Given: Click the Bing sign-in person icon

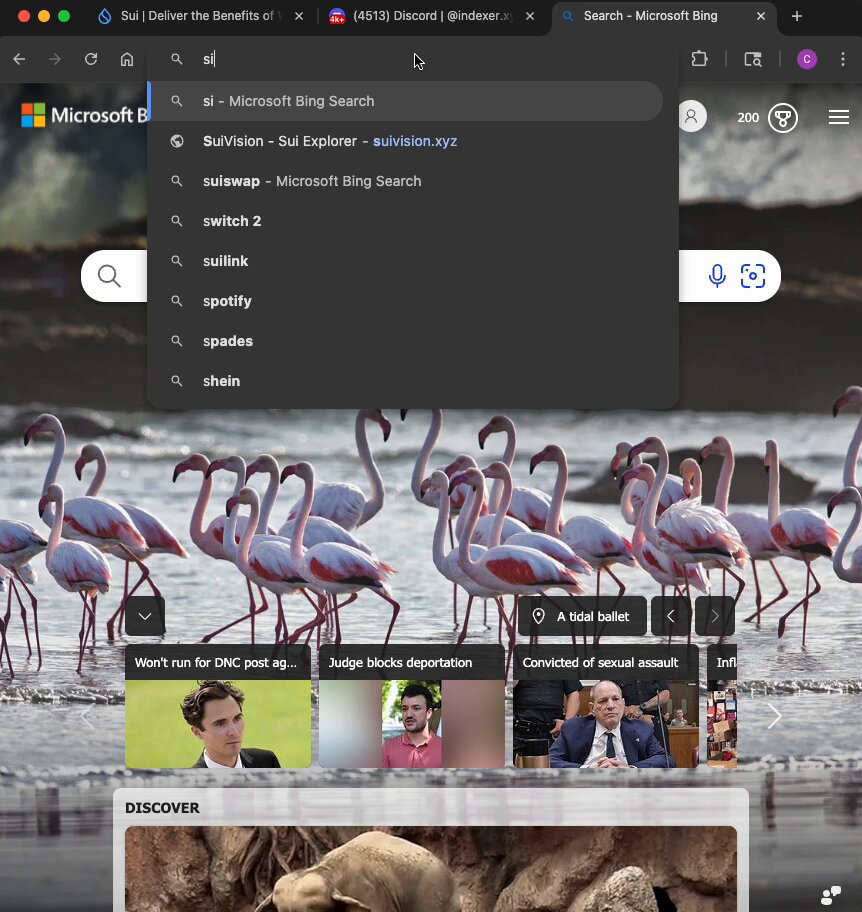Looking at the screenshot, I should click(x=692, y=117).
